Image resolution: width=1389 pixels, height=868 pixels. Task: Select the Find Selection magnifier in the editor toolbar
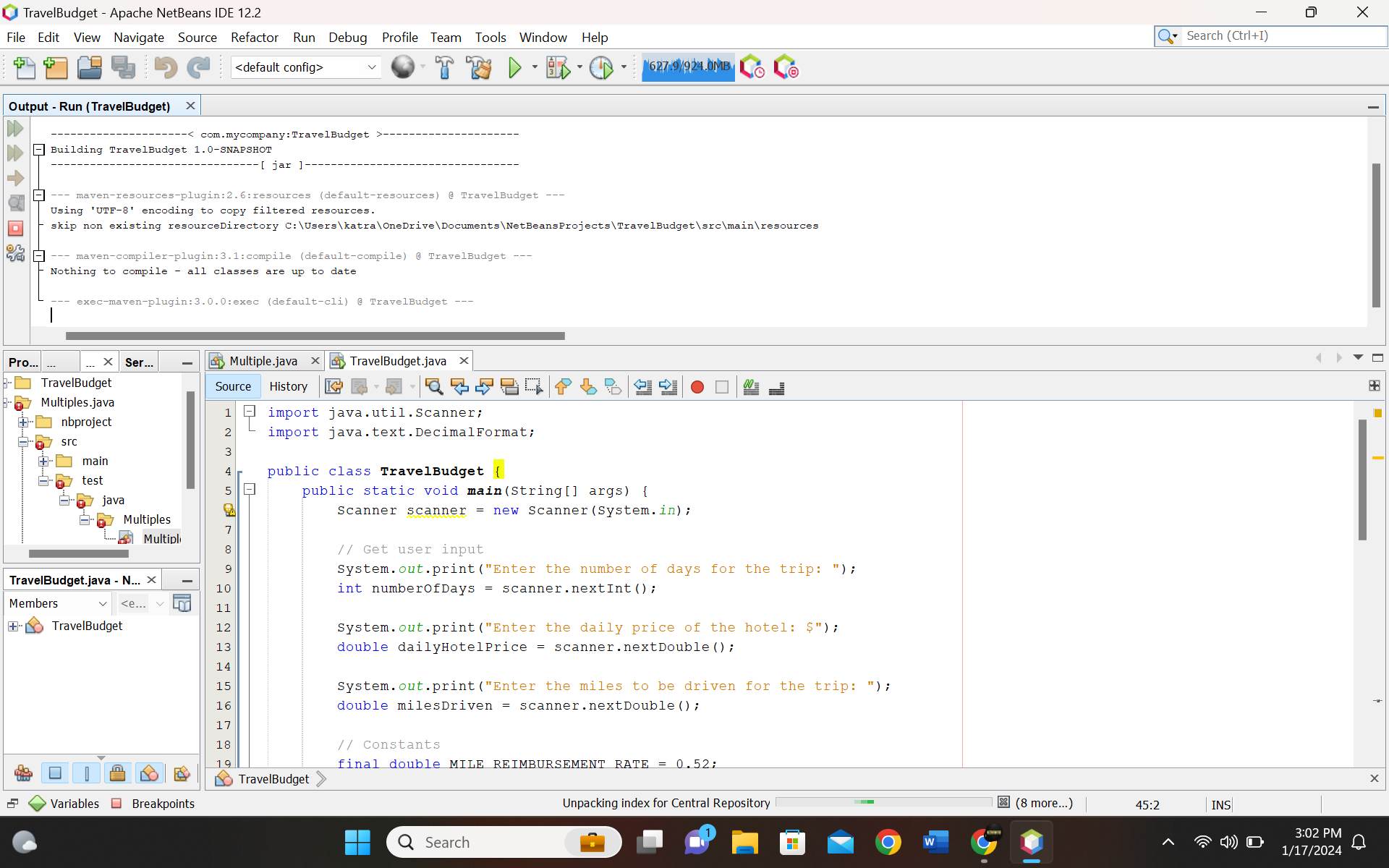[434, 387]
